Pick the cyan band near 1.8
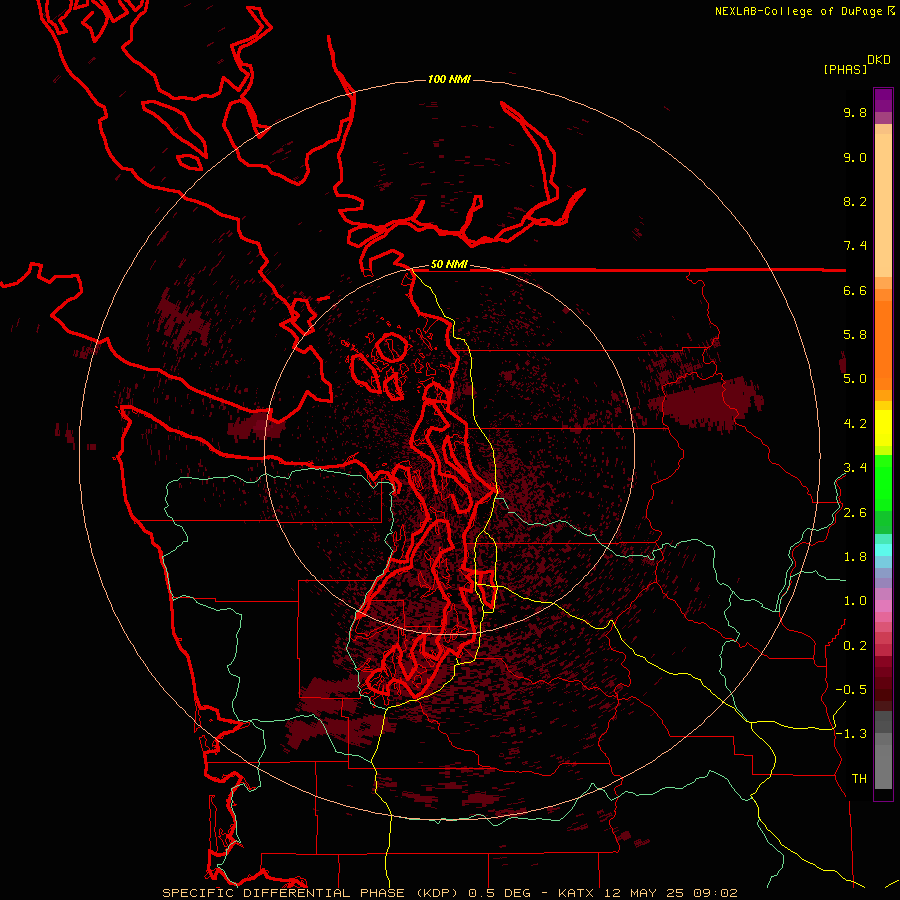Viewport: 900px width, 900px height. click(x=883, y=550)
